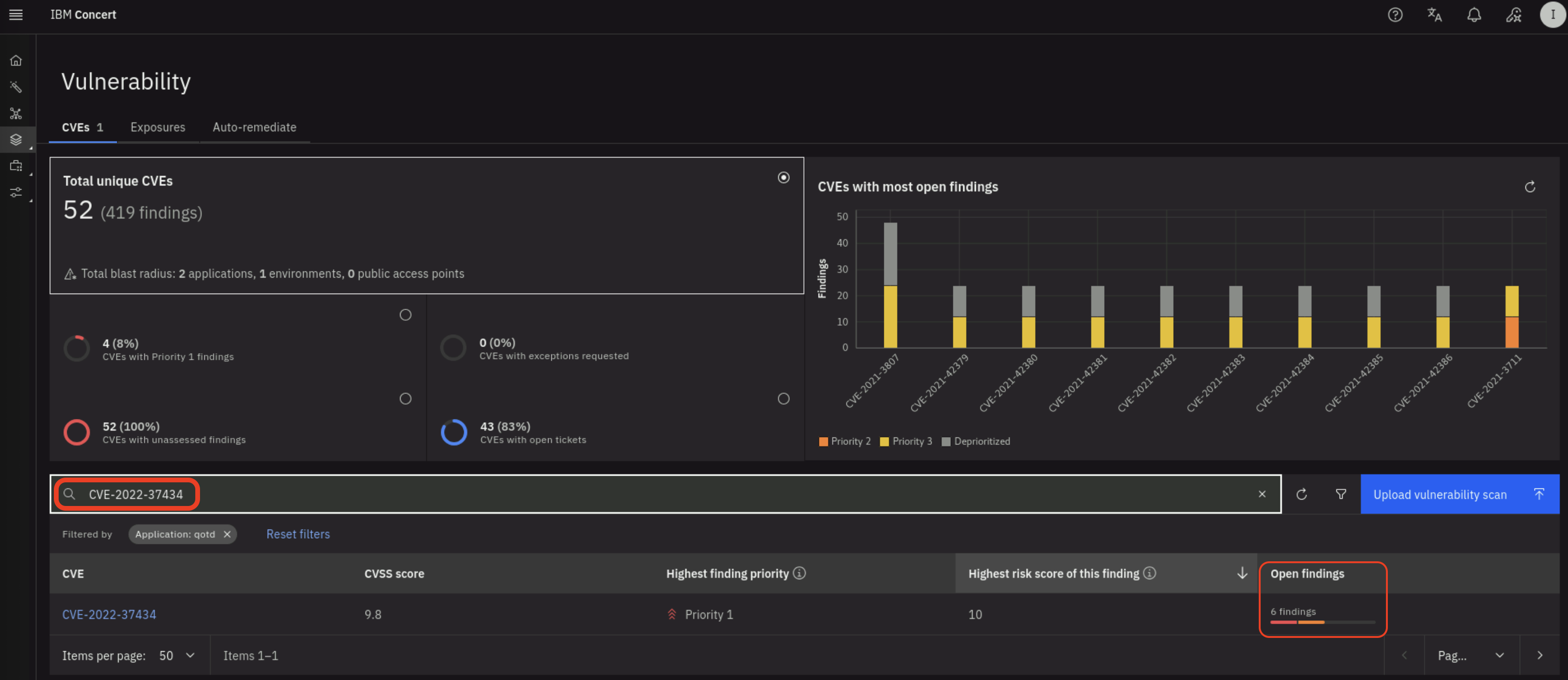Screen dimensions: 1568x680
Task: Switch to the Exposures tab
Action: tap(157, 127)
